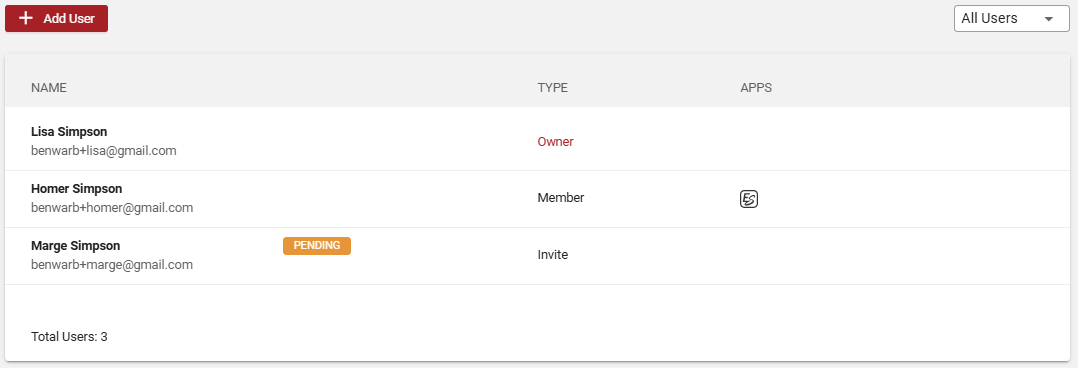The width and height of the screenshot is (1078, 368).
Task: Open Homer Simpson's user entry
Action: click(x=538, y=199)
